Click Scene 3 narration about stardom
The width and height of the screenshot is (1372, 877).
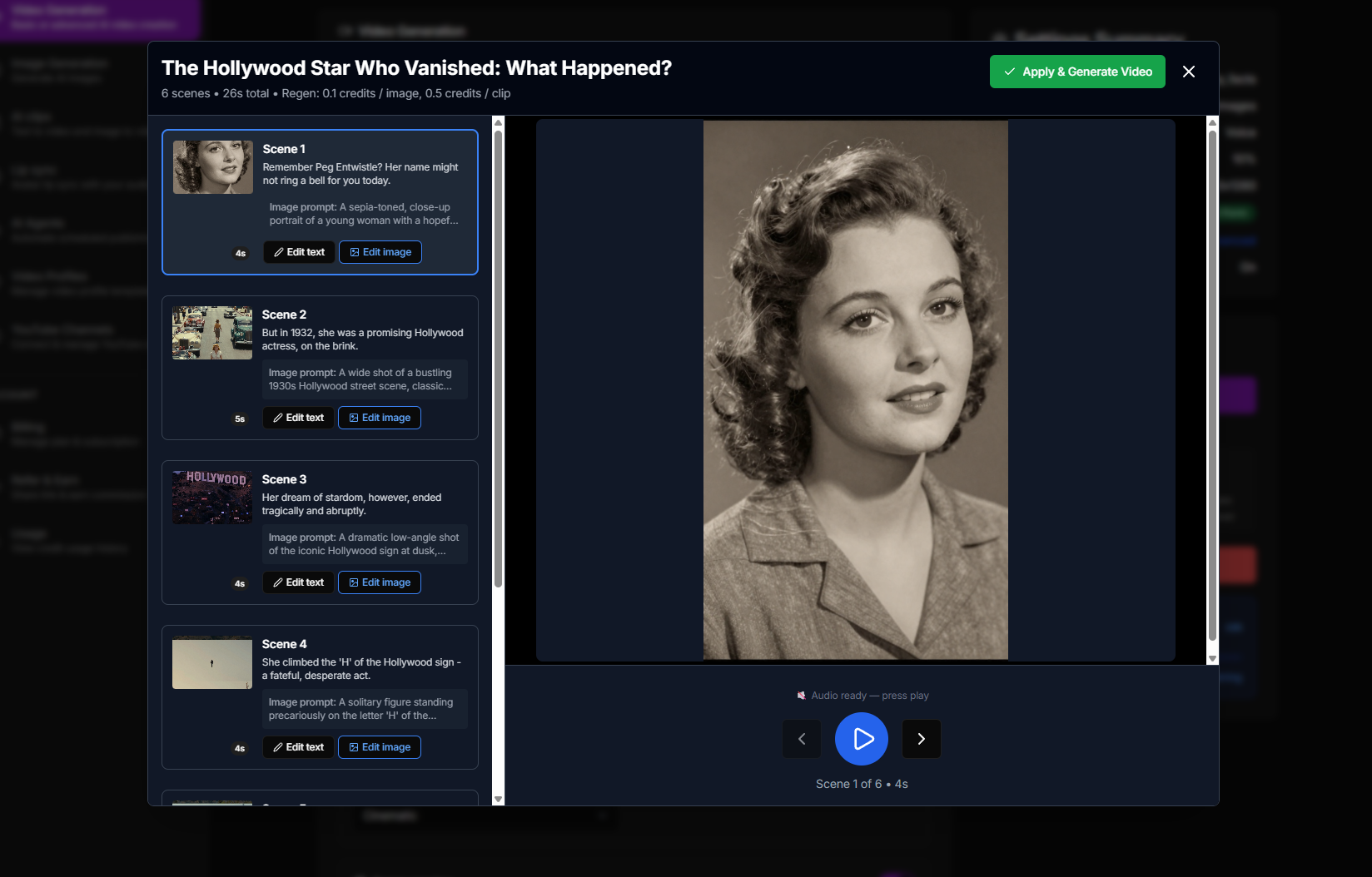(x=351, y=504)
